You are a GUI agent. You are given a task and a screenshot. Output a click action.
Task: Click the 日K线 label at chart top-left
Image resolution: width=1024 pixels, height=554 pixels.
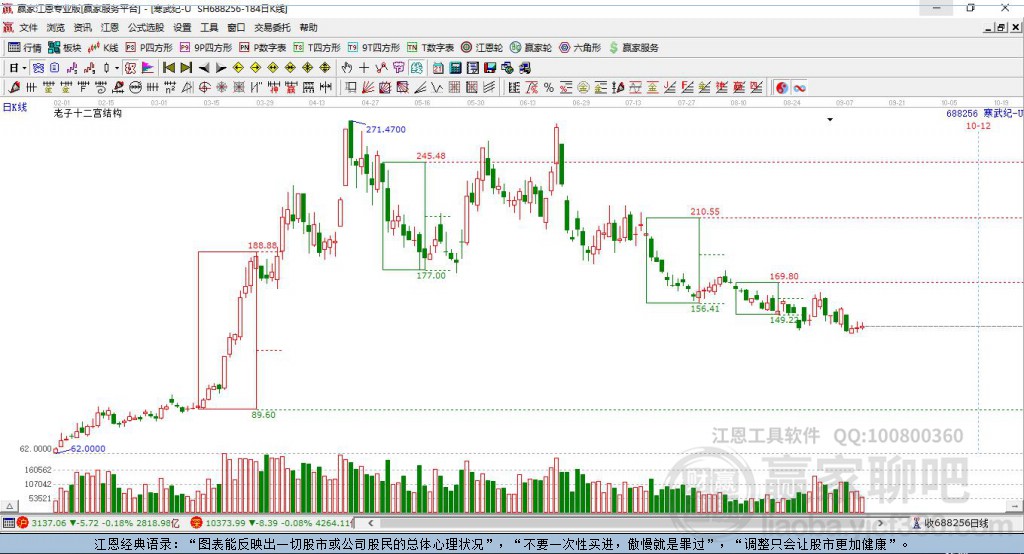(x=15, y=107)
